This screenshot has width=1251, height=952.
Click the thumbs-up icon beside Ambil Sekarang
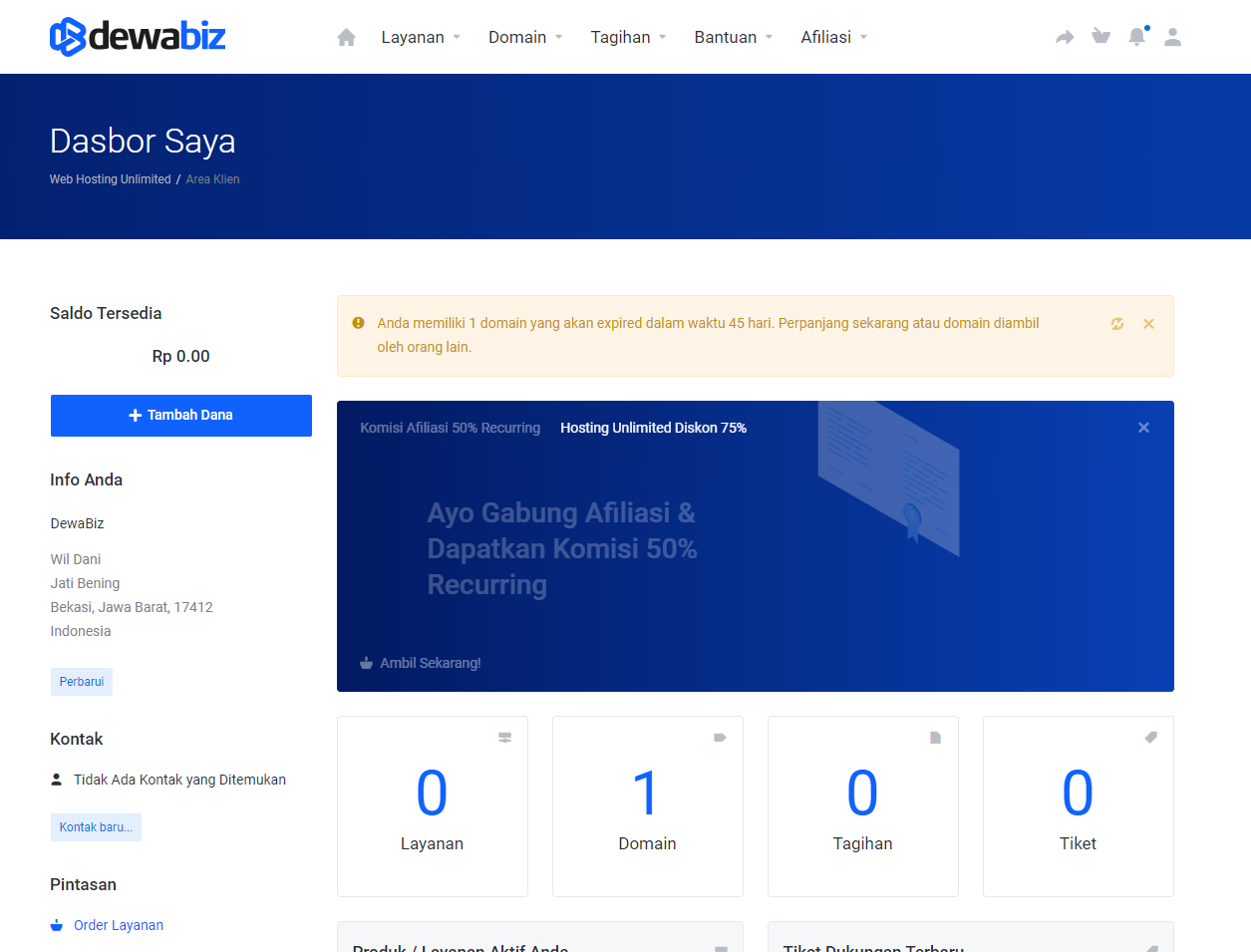(364, 661)
